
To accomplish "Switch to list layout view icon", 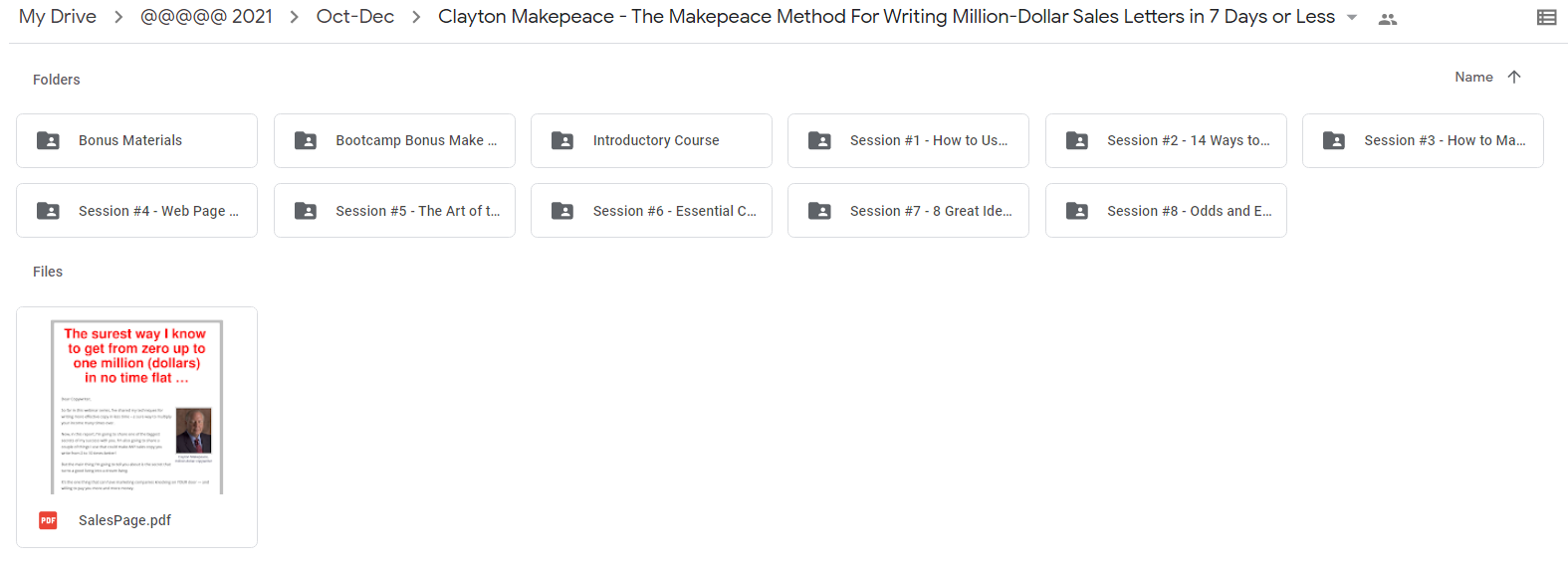I will [1546, 17].
